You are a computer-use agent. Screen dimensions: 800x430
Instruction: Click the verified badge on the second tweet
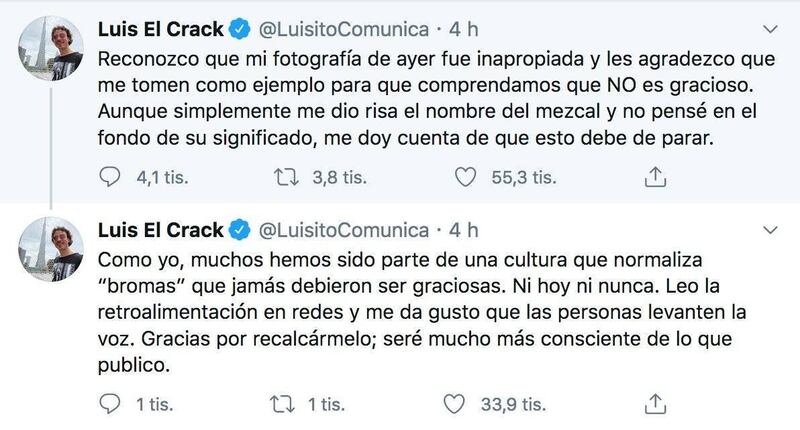pyautogui.click(x=239, y=230)
